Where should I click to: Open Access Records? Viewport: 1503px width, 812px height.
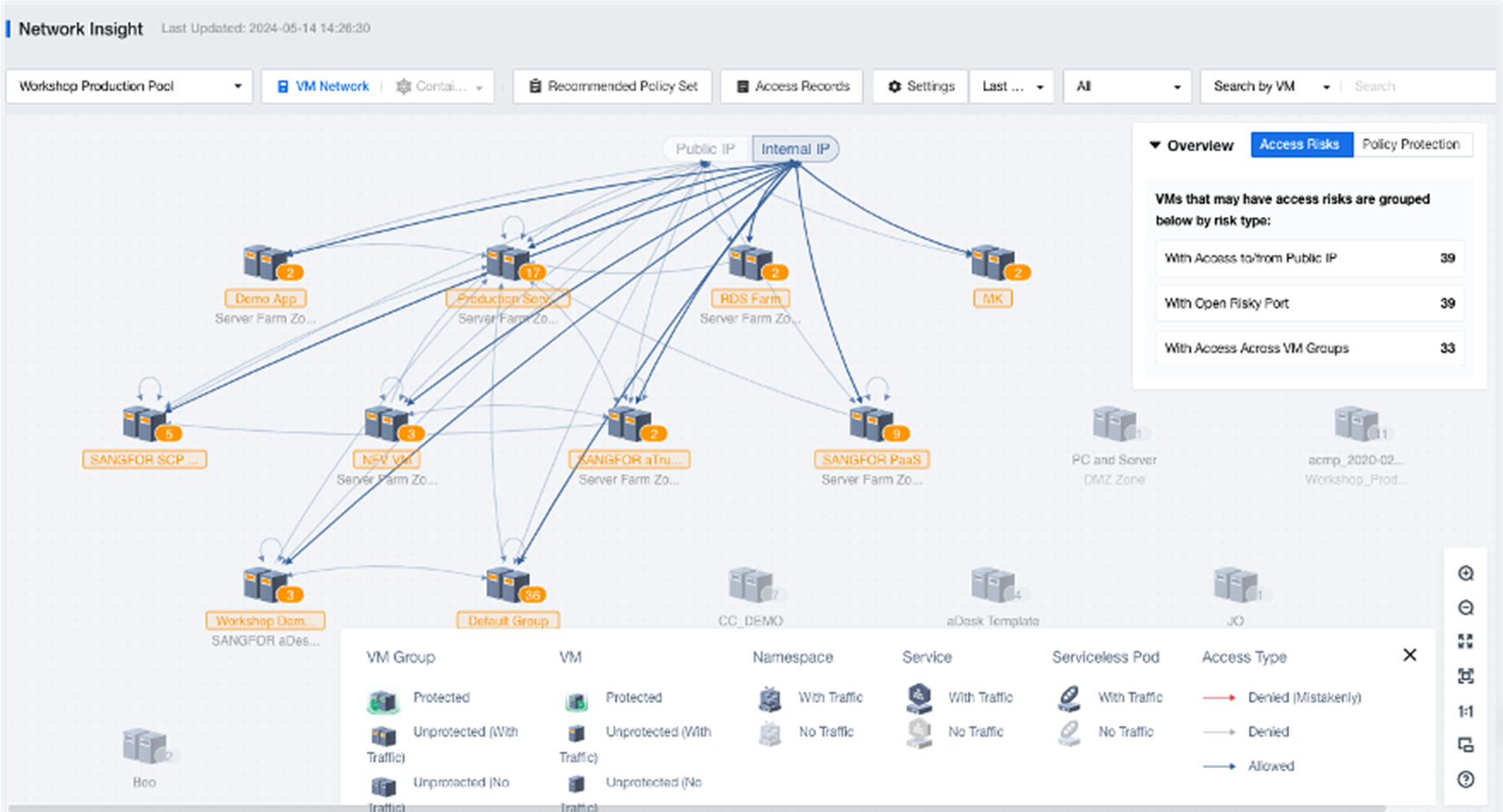point(791,86)
